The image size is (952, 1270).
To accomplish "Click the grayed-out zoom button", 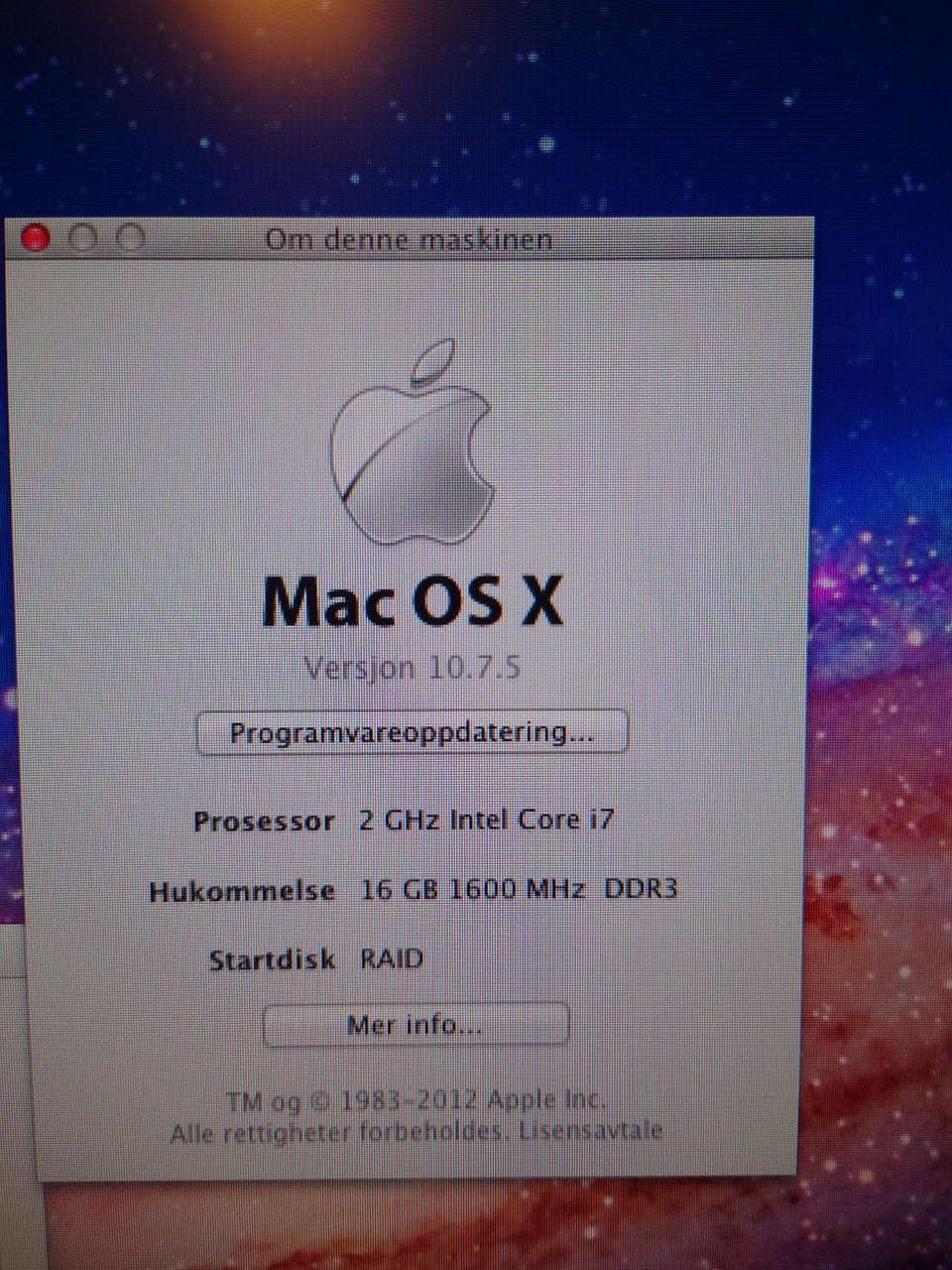I will coord(130,239).
